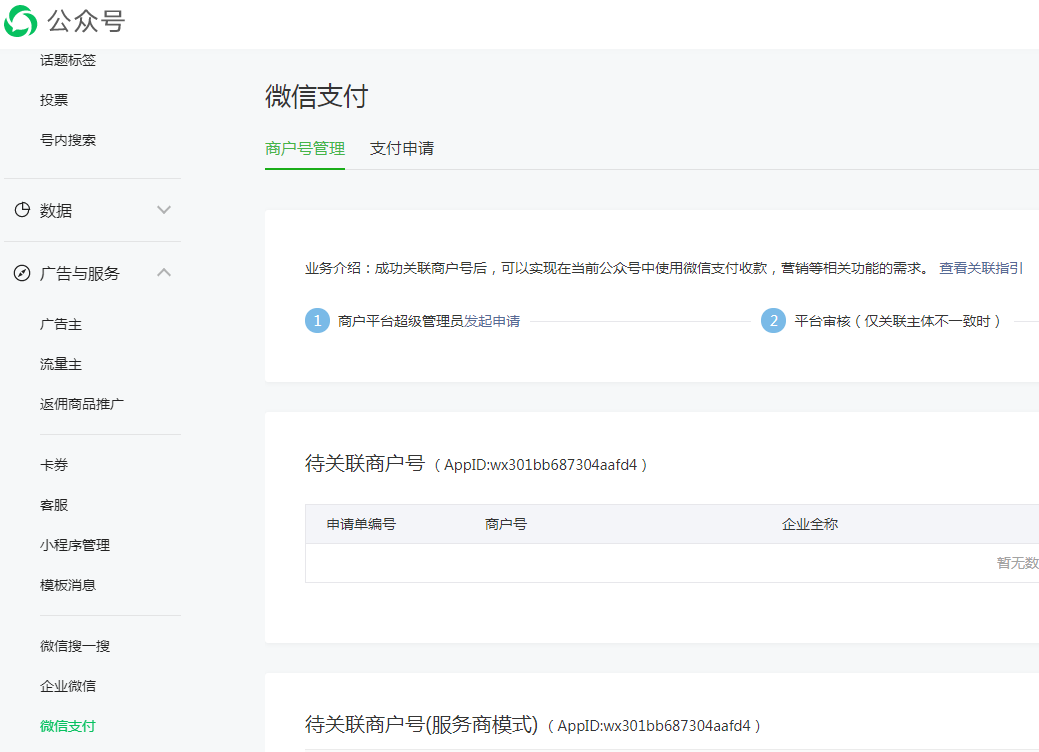Screen dimensions: 1039x752
Task: Click 发起申请 link in step one
Action: point(492,321)
